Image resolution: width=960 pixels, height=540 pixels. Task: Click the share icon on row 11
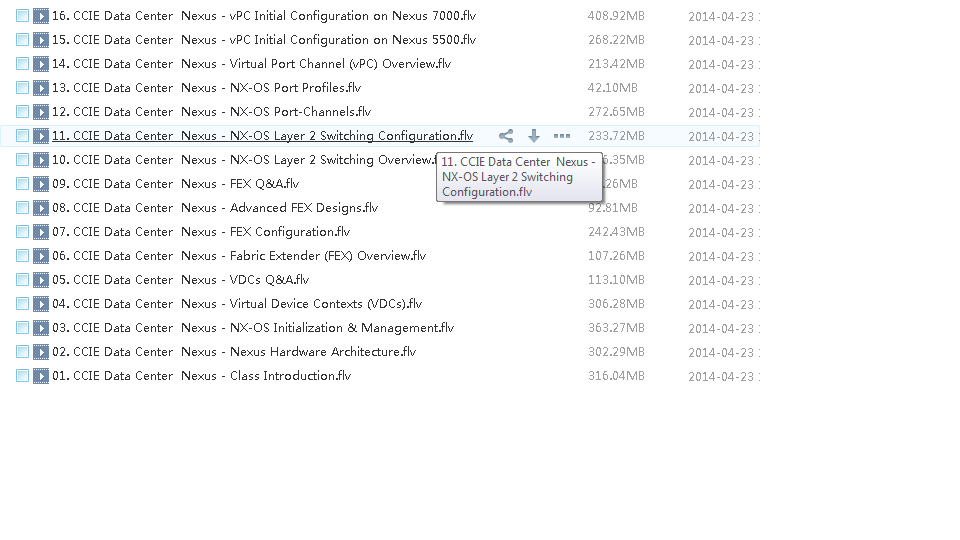click(x=506, y=136)
